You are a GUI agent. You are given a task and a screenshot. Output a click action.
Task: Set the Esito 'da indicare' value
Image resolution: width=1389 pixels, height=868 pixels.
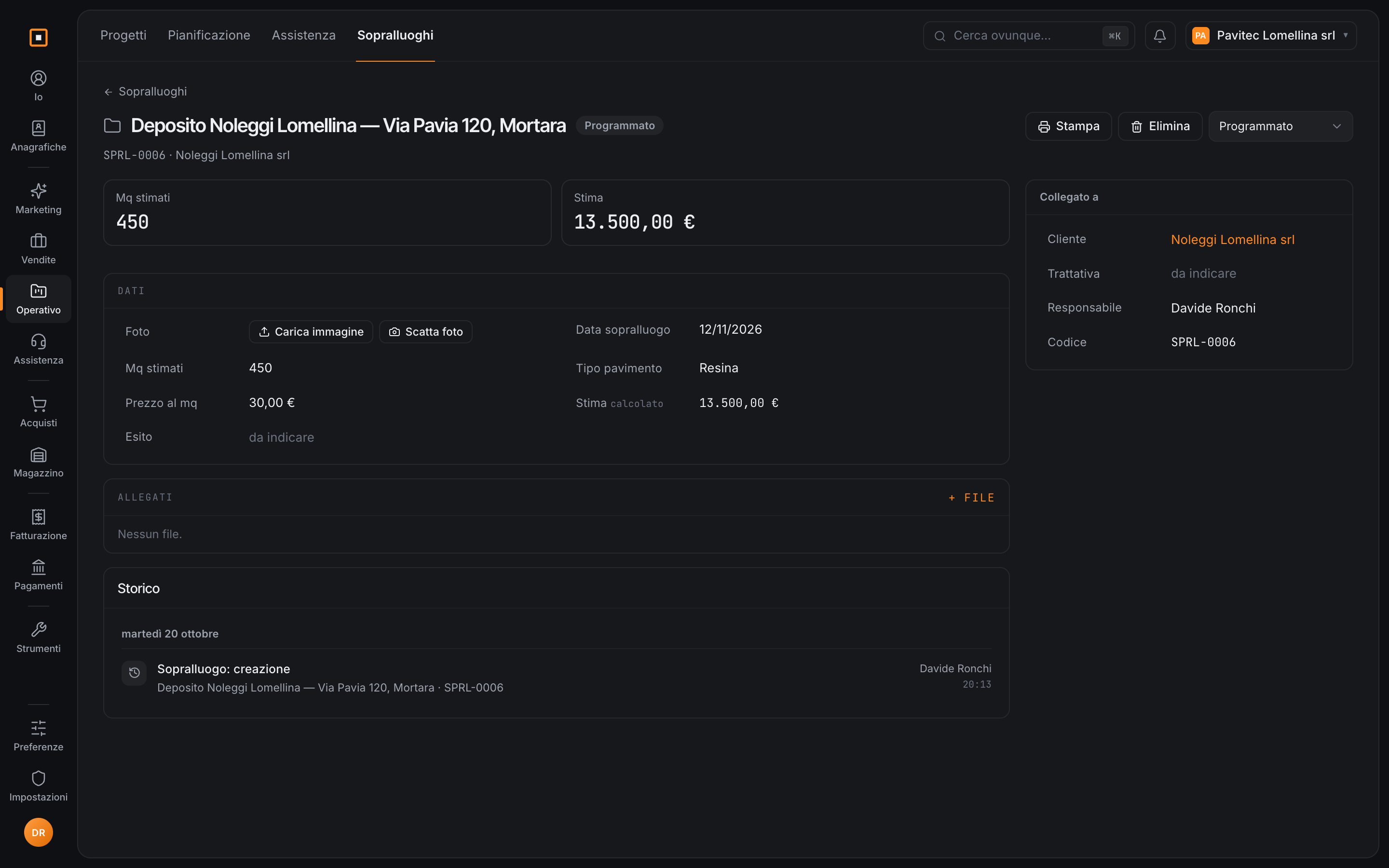click(x=281, y=437)
